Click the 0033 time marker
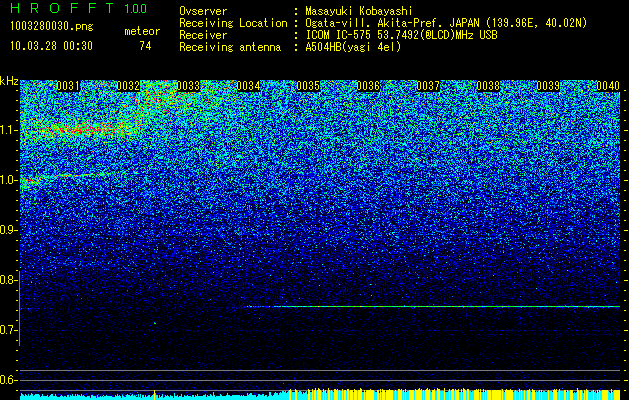This screenshot has height=400, width=629. click(188, 86)
